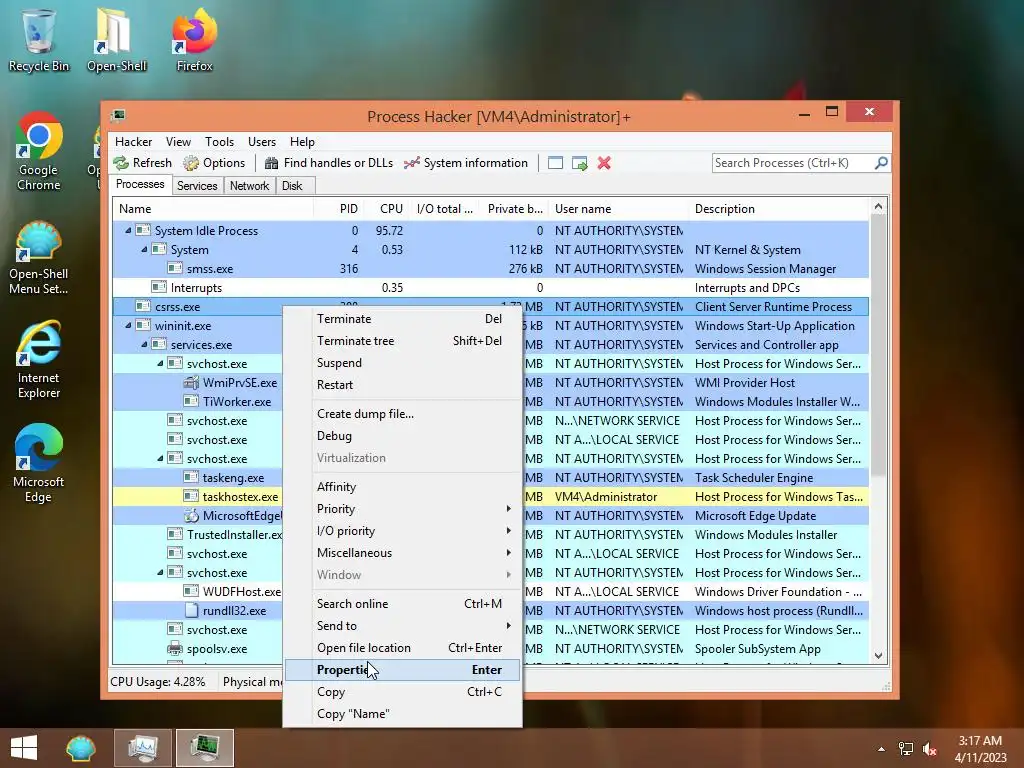Click the Open-Shell shell icon on taskbar
This screenshot has width=1024, height=768.
tap(81, 748)
